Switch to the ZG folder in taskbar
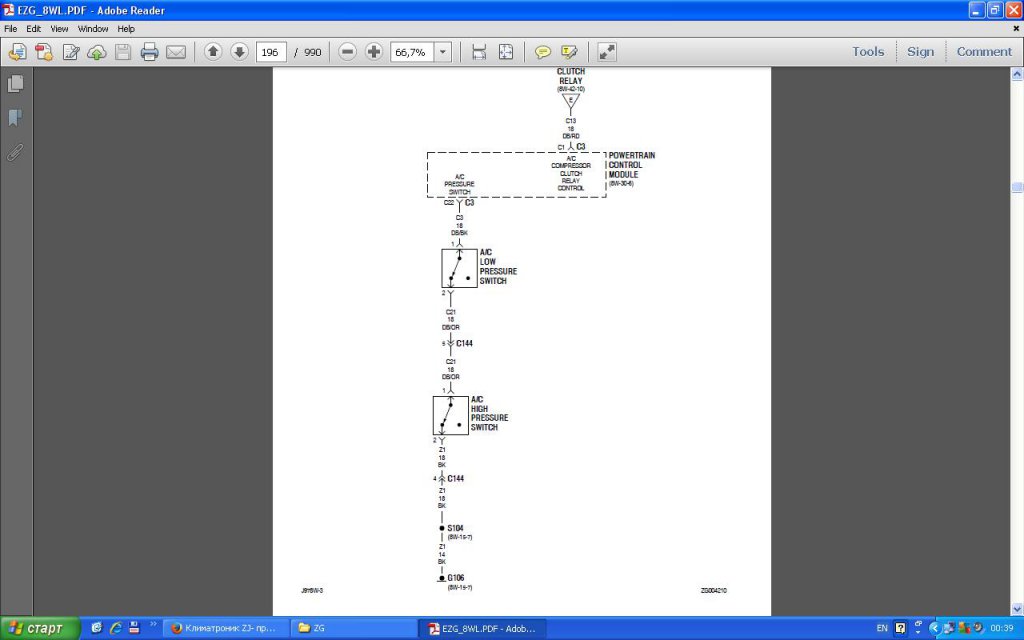 click(x=353, y=628)
